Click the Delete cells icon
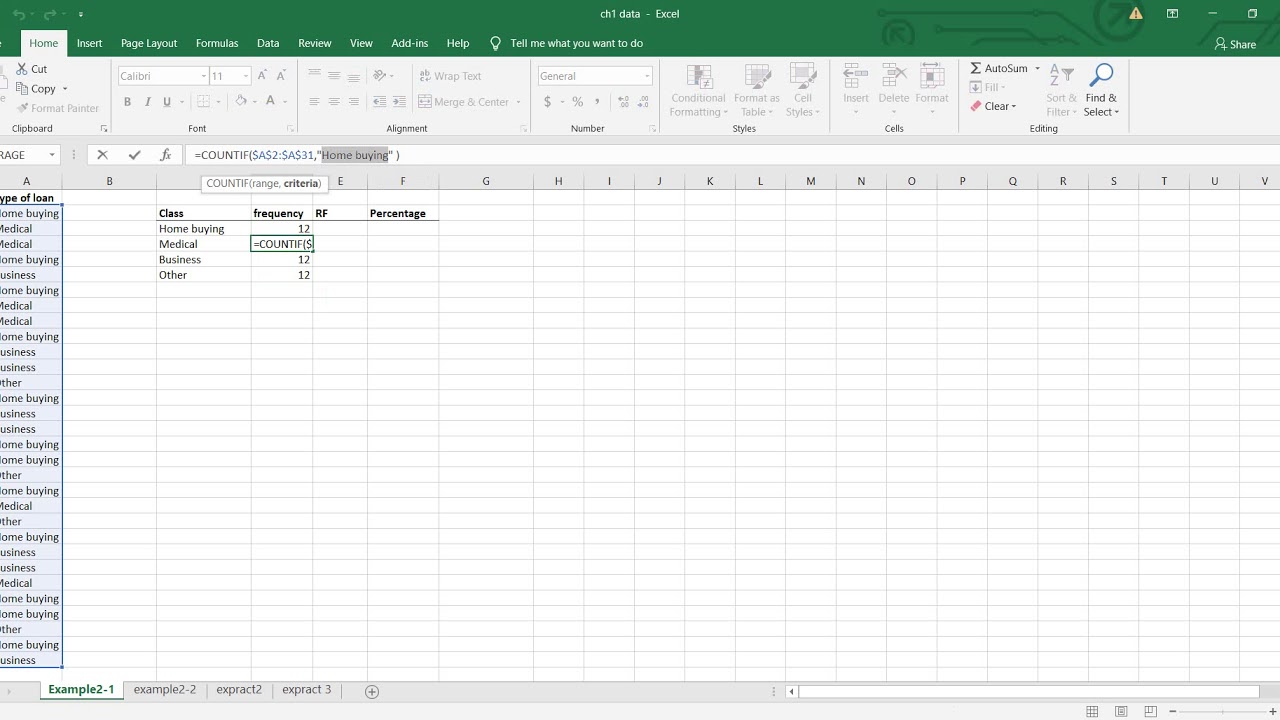Screen dimensions: 1280x720 click(x=894, y=76)
